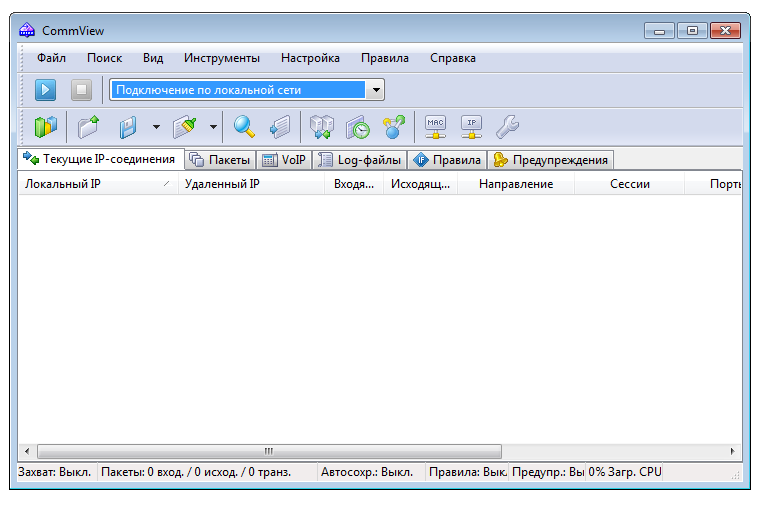Open the network adapter selection combo box

pos(247,90)
